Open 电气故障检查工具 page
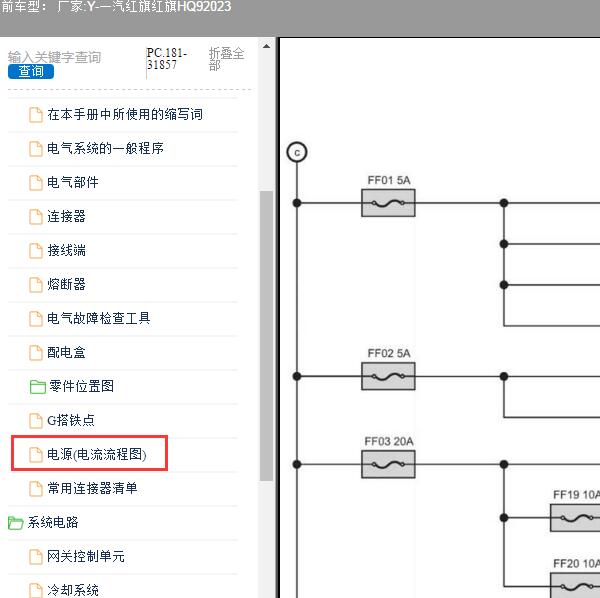The image size is (600, 598). coord(98,318)
